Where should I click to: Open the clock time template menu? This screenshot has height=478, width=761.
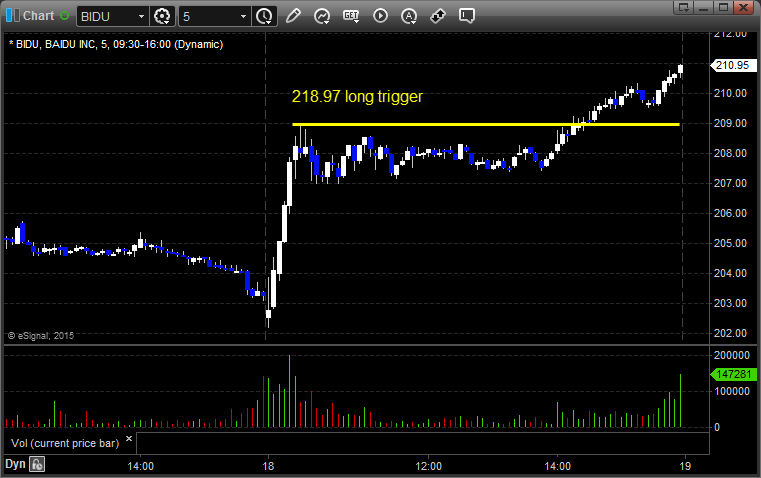coord(265,16)
